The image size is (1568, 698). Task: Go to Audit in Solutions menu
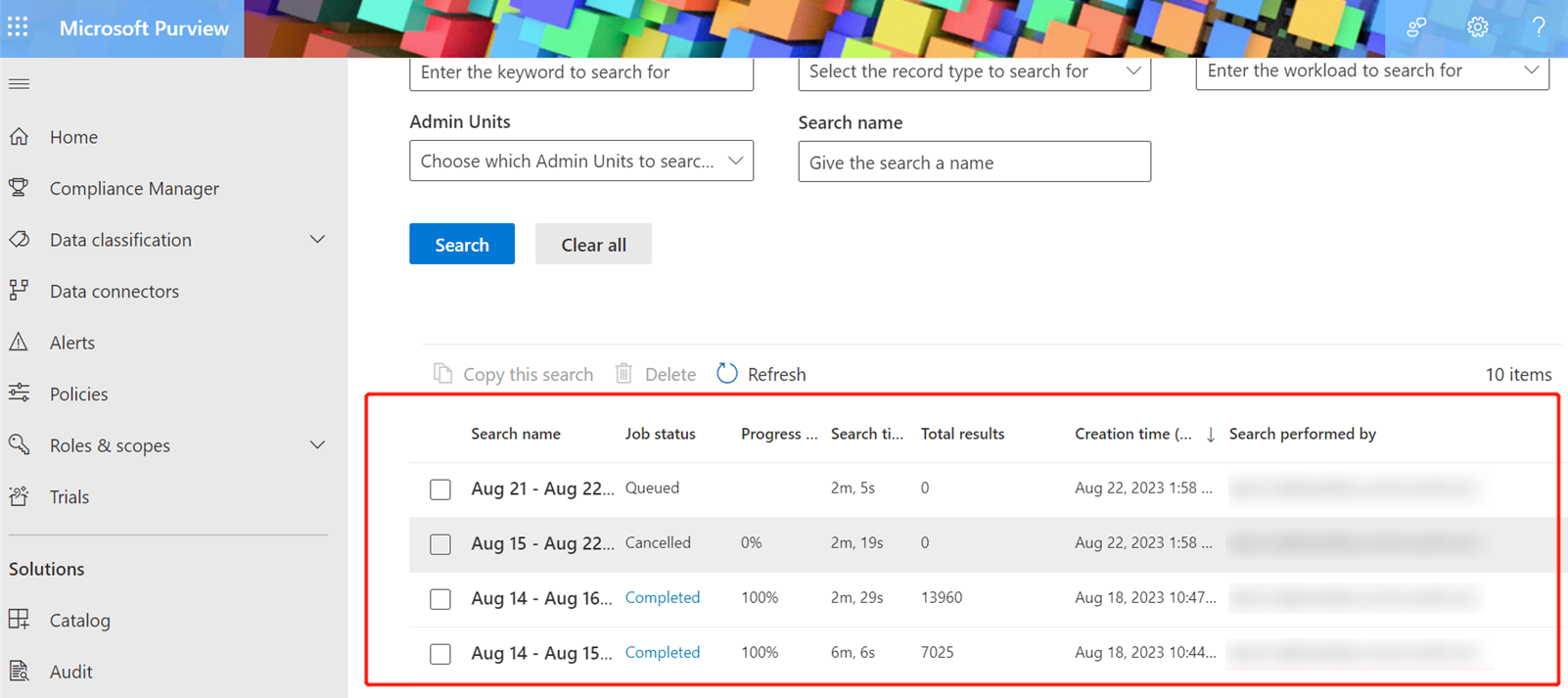tap(70, 672)
